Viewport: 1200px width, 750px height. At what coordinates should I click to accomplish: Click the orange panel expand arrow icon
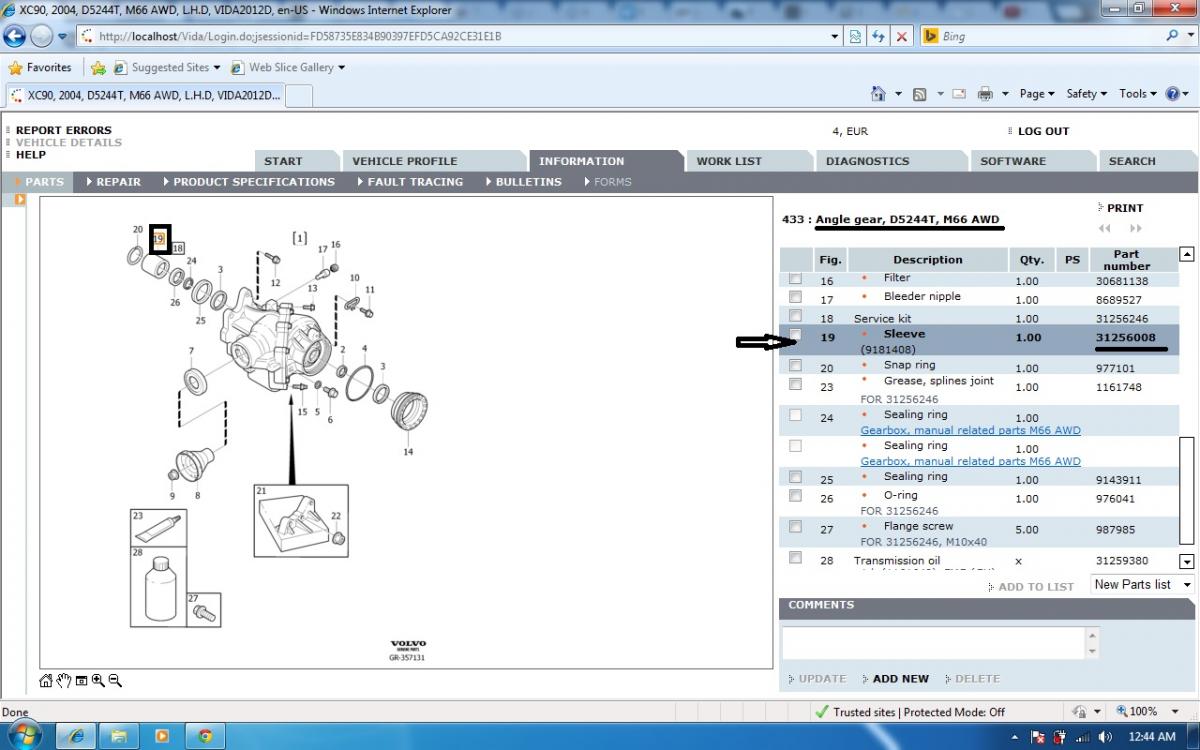coord(19,200)
